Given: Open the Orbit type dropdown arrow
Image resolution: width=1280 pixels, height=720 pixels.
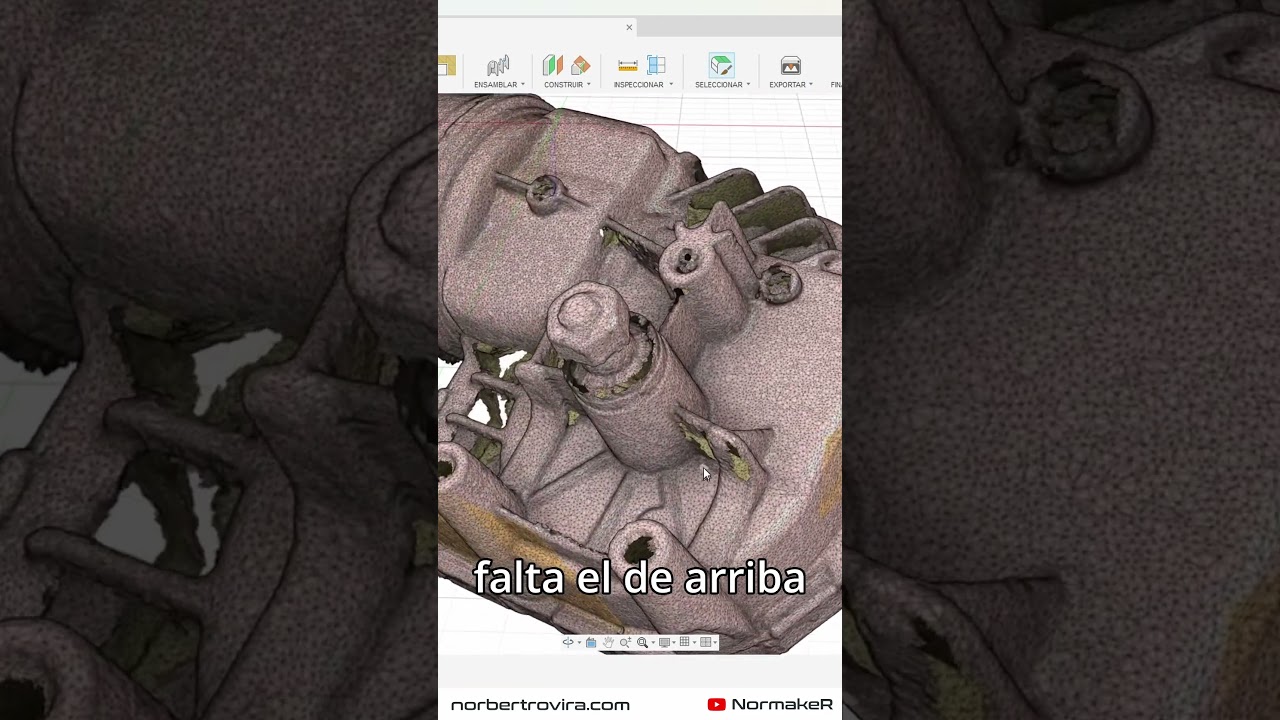Looking at the screenshot, I should (579, 643).
